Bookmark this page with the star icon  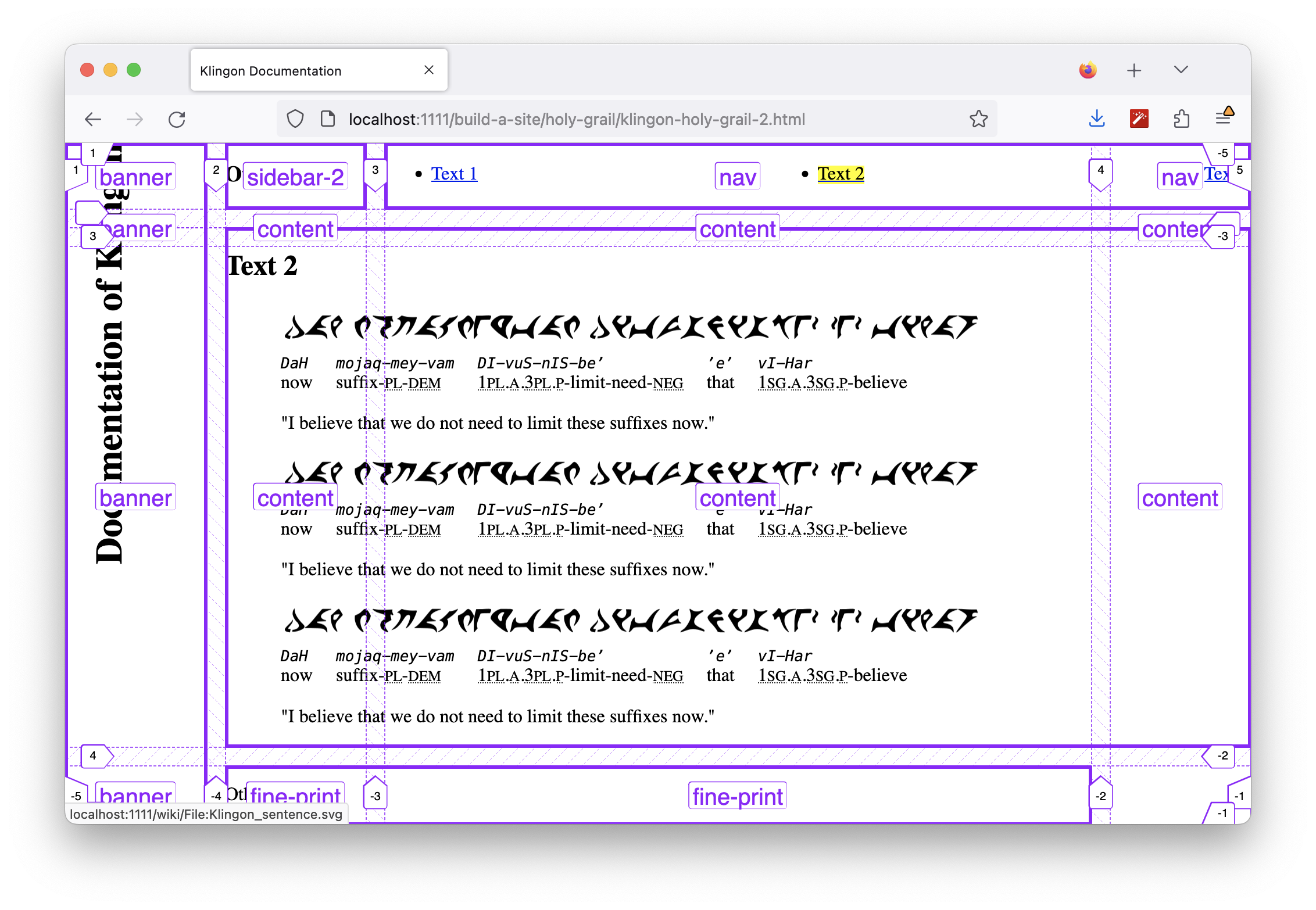(979, 119)
